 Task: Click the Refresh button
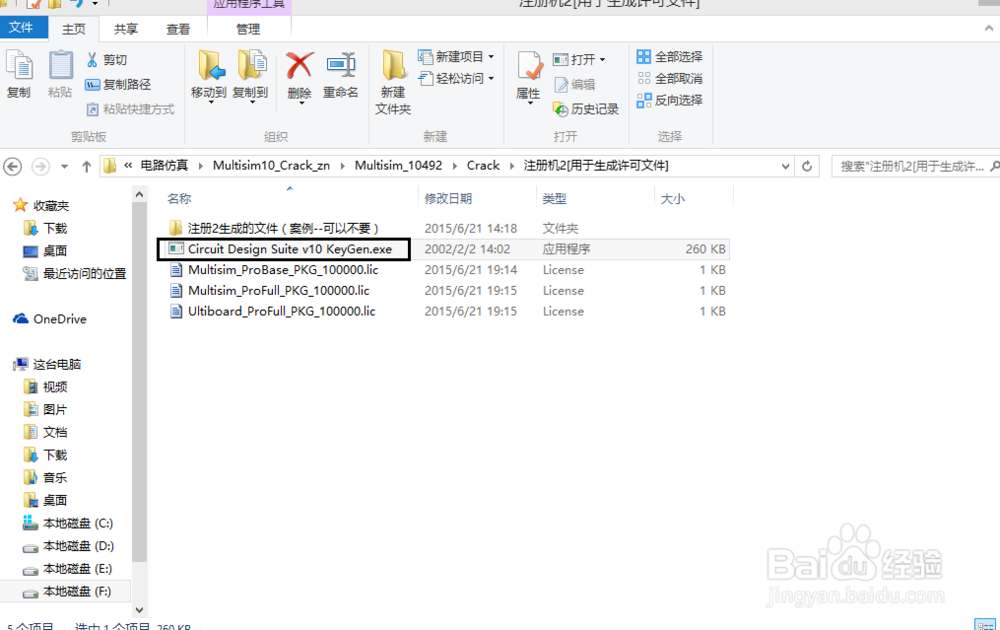(807, 166)
